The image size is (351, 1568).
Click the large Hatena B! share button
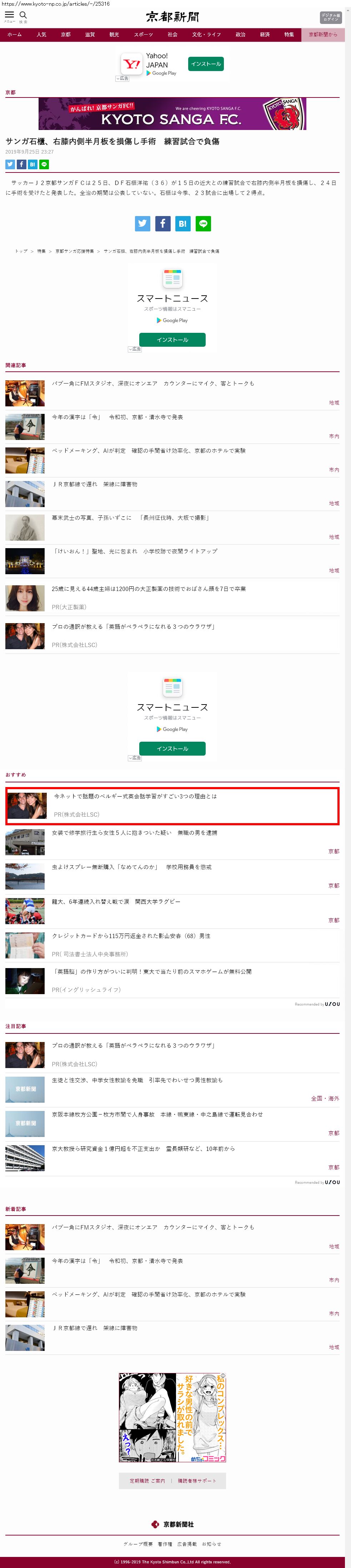tap(182, 224)
